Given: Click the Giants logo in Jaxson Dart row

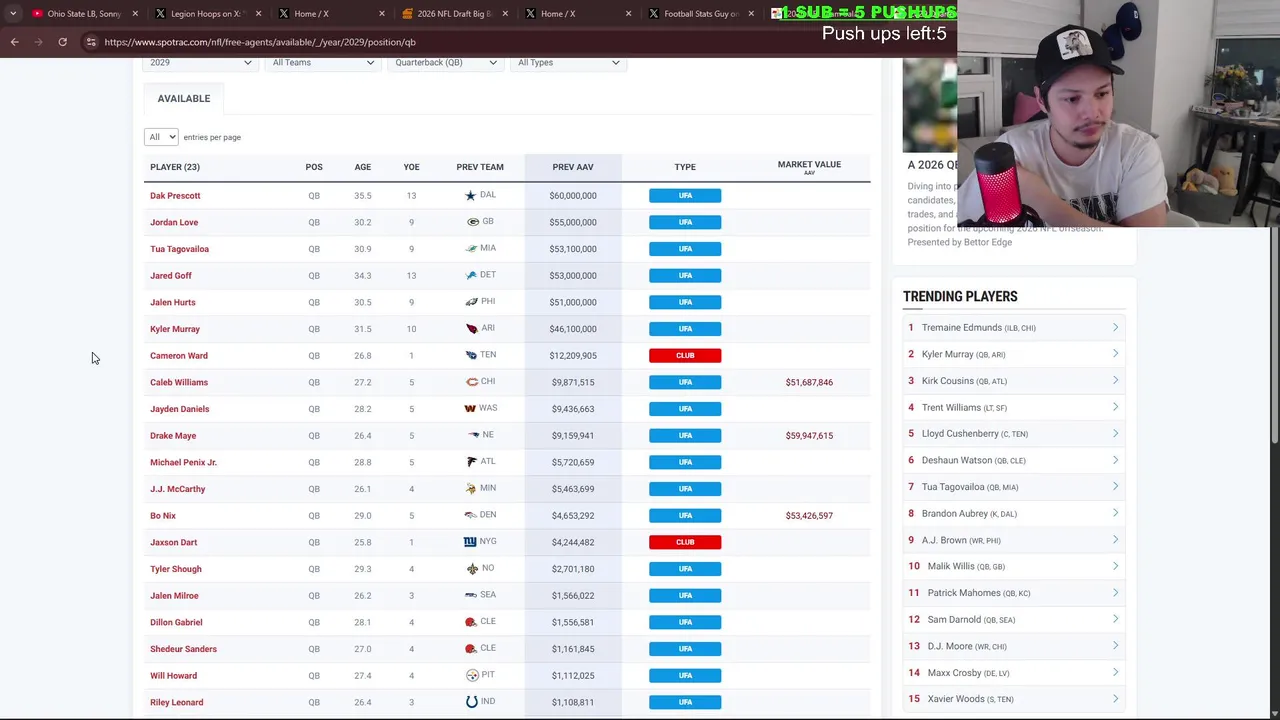Looking at the screenshot, I should tap(470, 541).
